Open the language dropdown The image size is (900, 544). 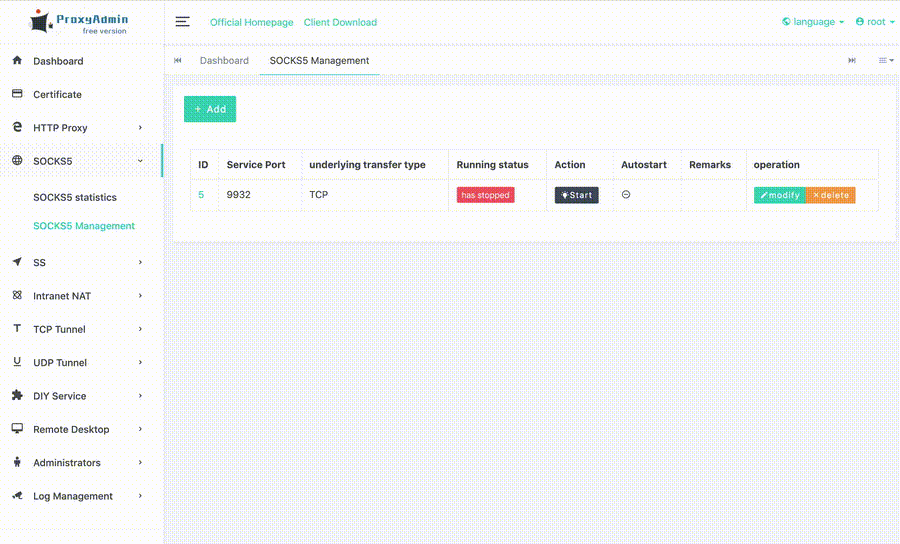(813, 22)
